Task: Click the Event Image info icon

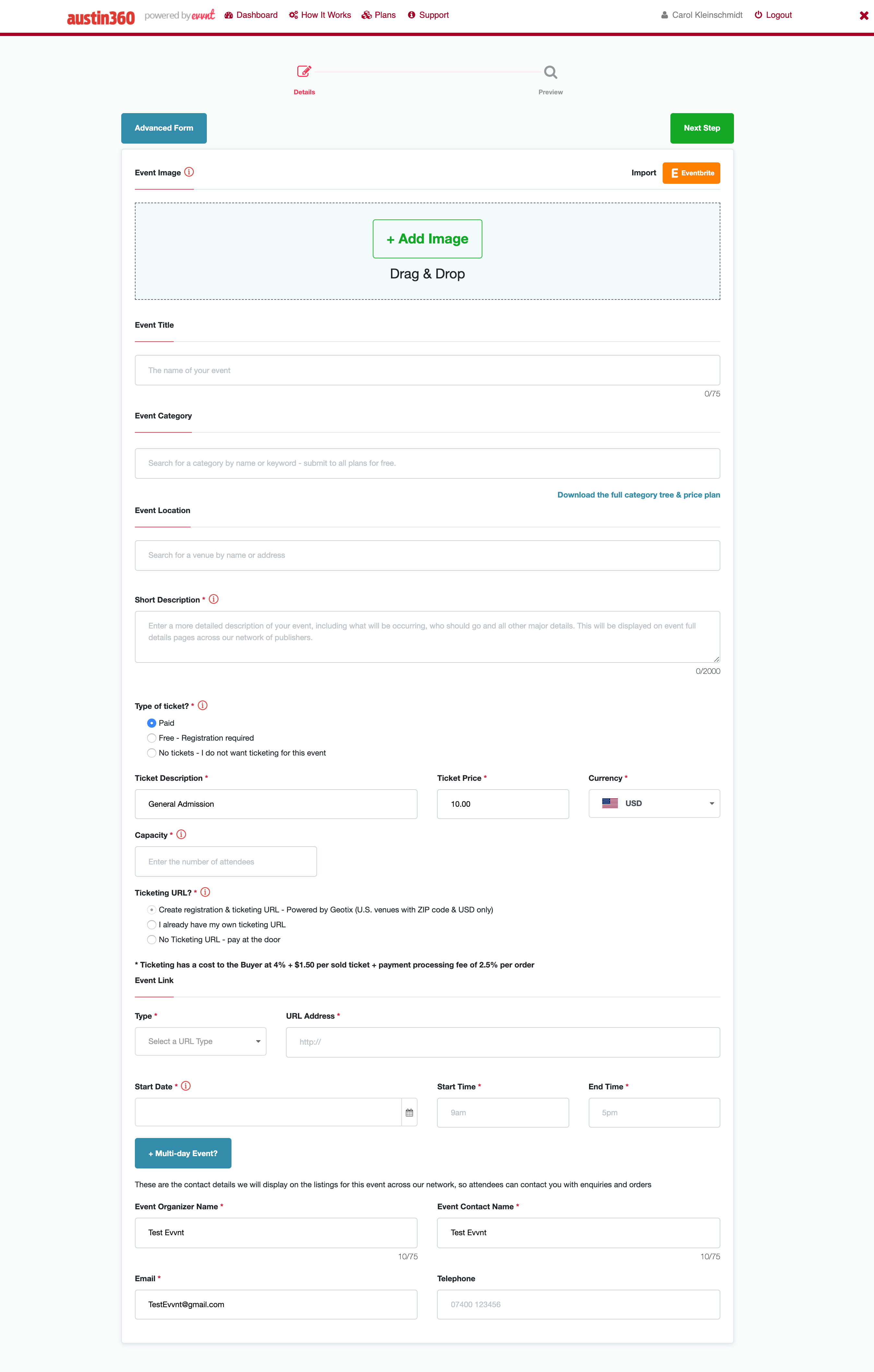Action: [189, 172]
